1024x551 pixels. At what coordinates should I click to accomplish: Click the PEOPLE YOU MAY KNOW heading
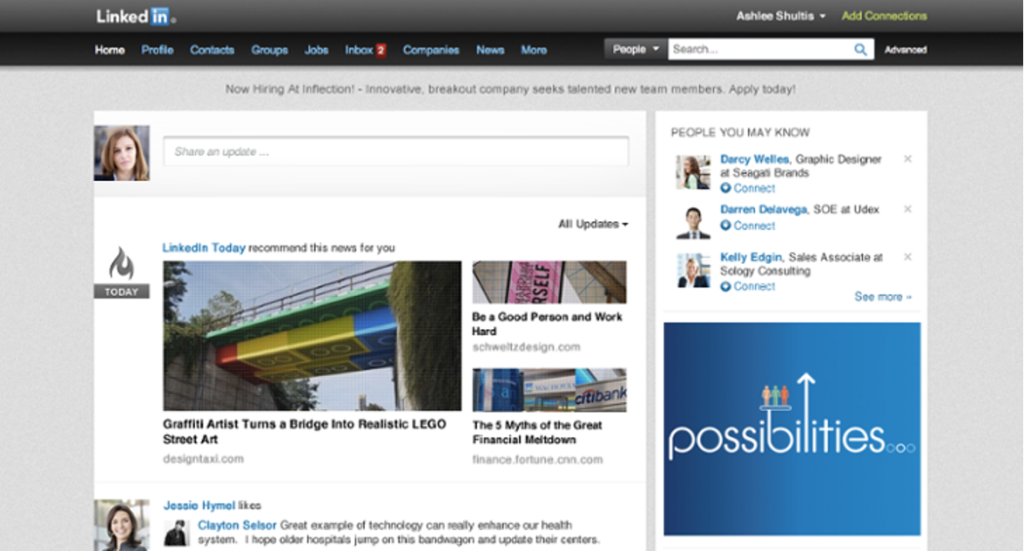click(x=740, y=133)
